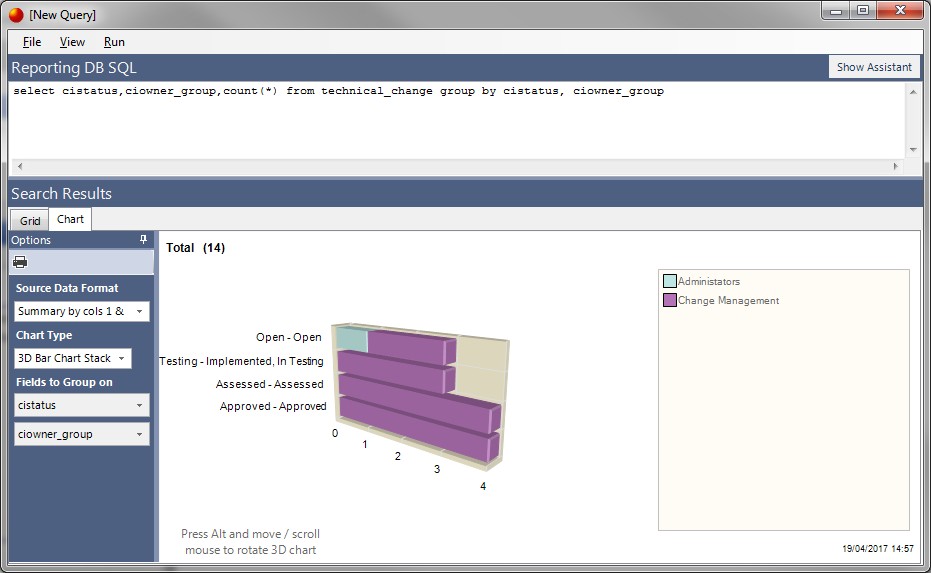Minimize the New Query window
Screen dimensions: 931x573
(x=836, y=10)
